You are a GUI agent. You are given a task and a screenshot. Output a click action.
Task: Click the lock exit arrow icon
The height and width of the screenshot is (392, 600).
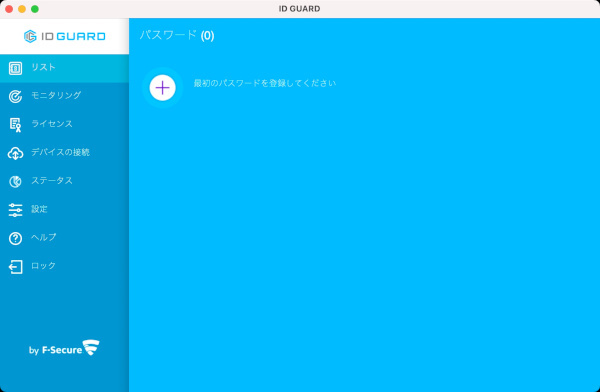(x=15, y=267)
